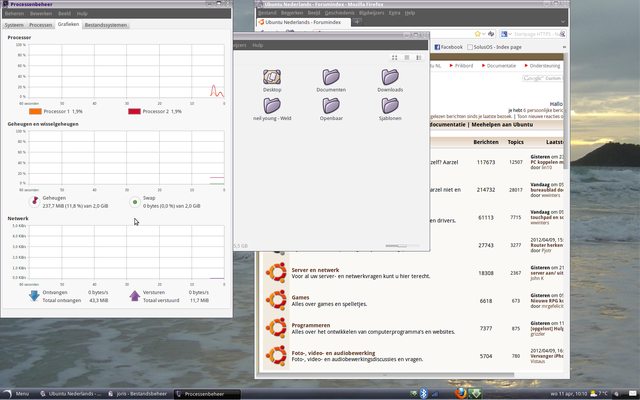Click the Ubuntu logo beside Programmeren
640x400 pixels.
[x=276, y=328]
